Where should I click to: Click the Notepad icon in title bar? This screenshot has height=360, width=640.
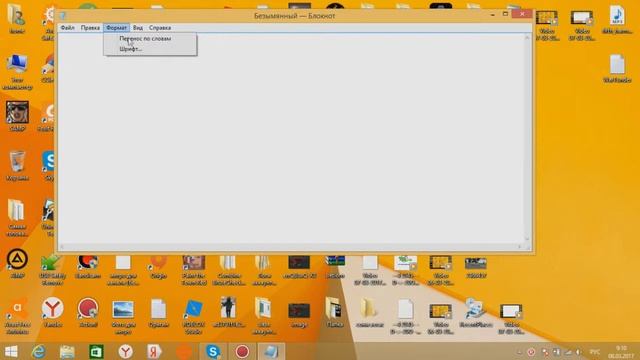62,16
